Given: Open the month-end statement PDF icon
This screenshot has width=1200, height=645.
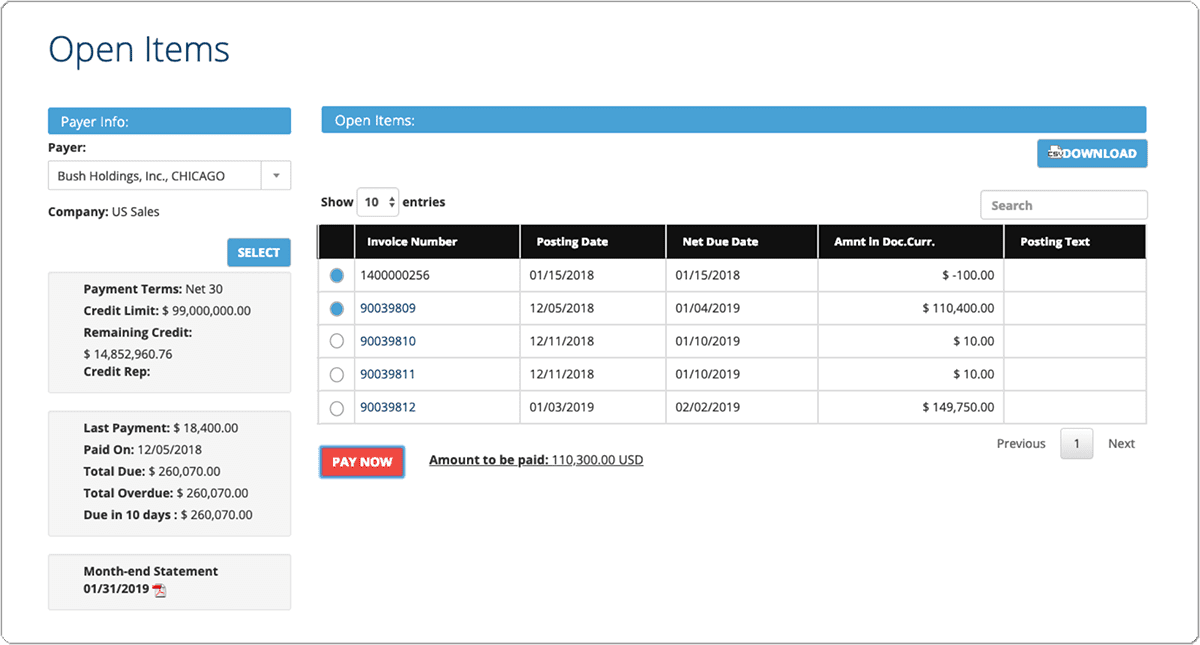Looking at the screenshot, I should (159, 590).
